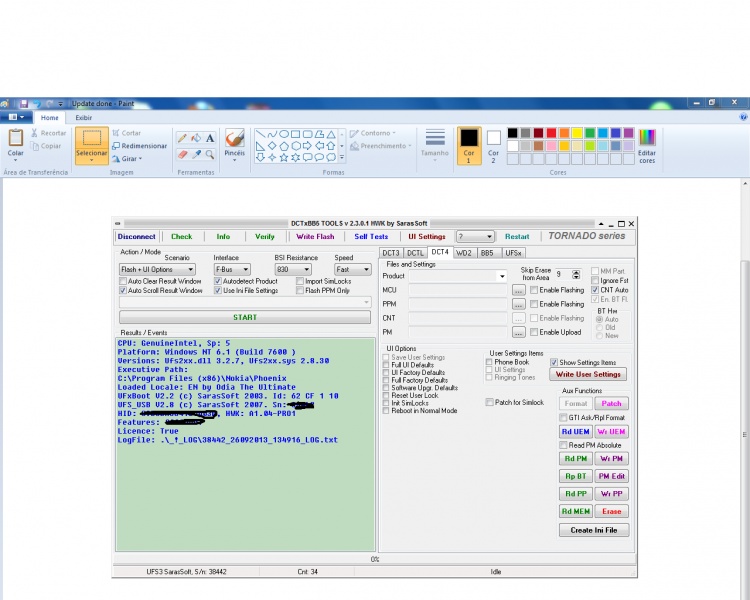Image resolution: width=750 pixels, height=600 pixels.
Task: Pick the yellow color swatch
Action: pos(577,133)
